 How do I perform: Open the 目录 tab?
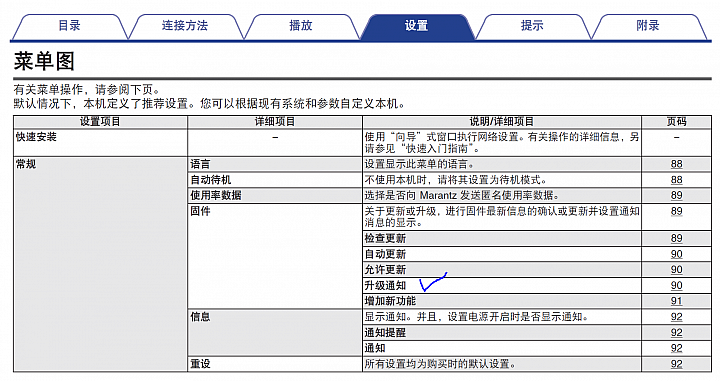point(69,27)
